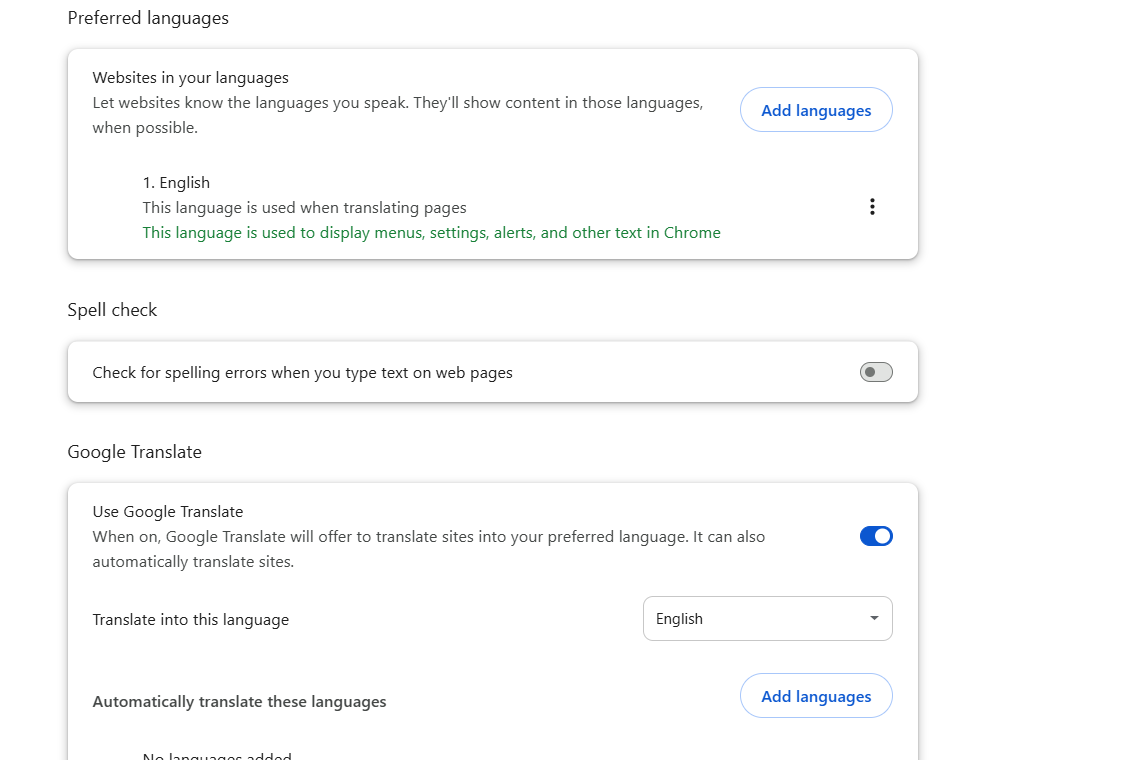Click Add languages beside Websites in your languages
Viewport: 1124px width, 760px height.
tap(816, 110)
